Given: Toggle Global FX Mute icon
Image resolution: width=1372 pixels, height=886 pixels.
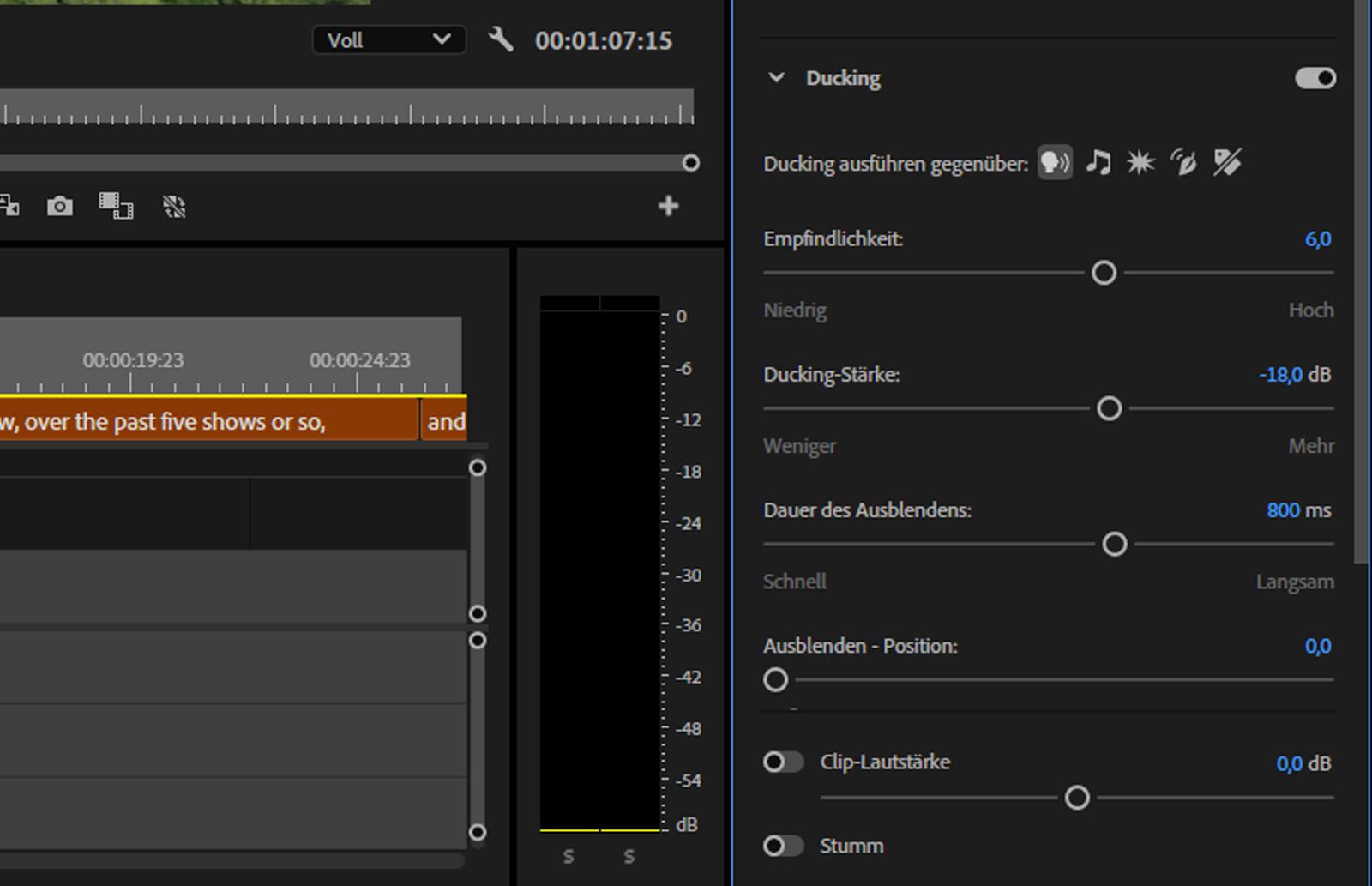Looking at the screenshot, I should pyautogui.click(x=174, y=207).
